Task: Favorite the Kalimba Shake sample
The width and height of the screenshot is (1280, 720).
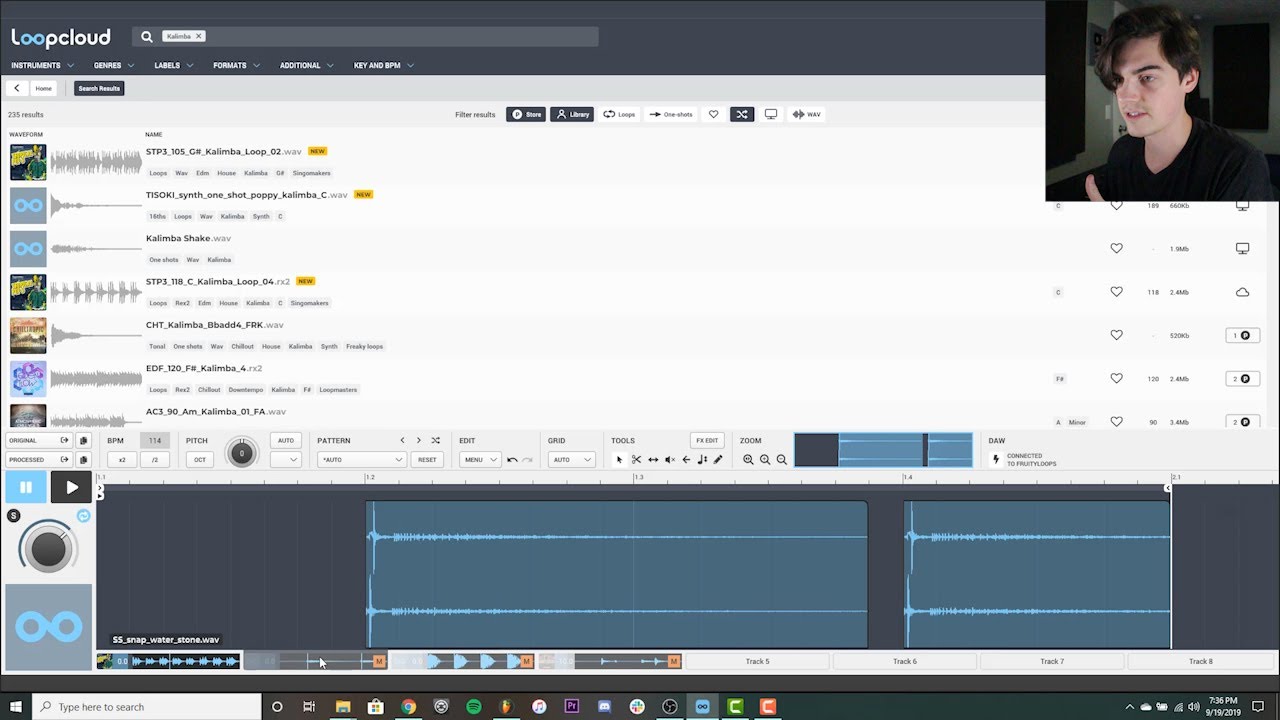Action: (x=1116, y=248)
